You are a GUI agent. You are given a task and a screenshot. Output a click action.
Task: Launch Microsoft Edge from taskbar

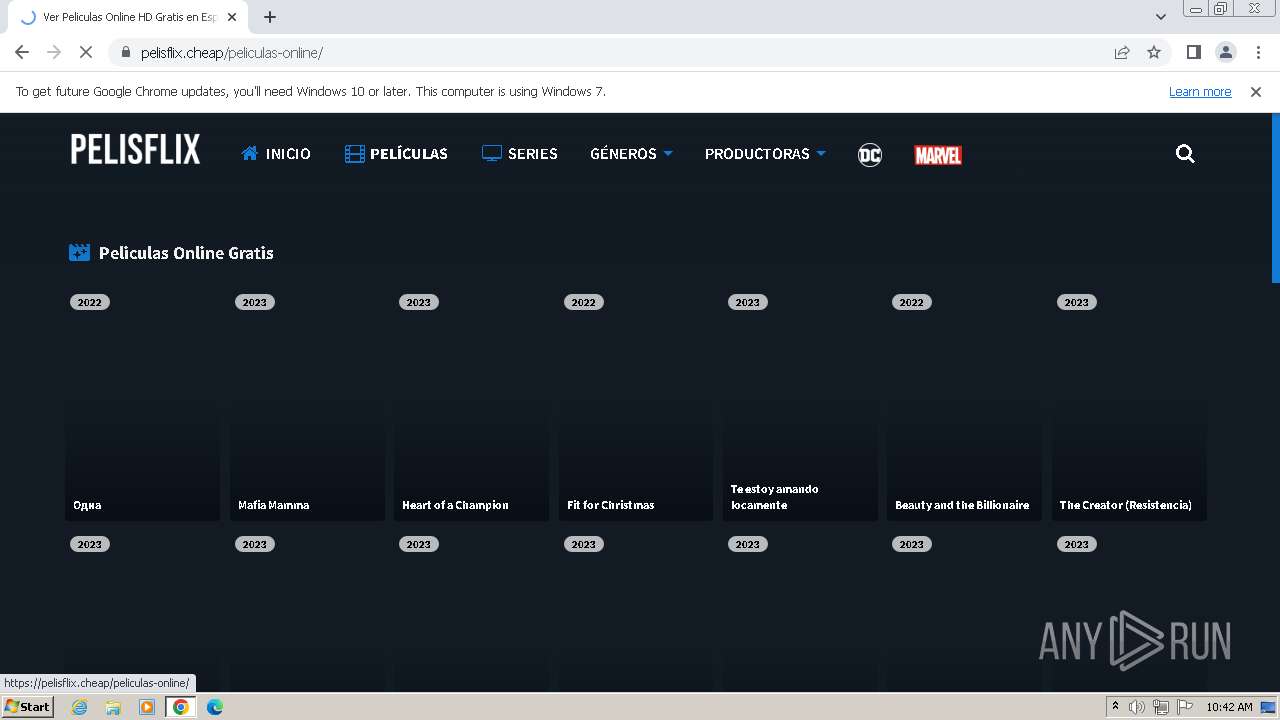pos(215,707)
